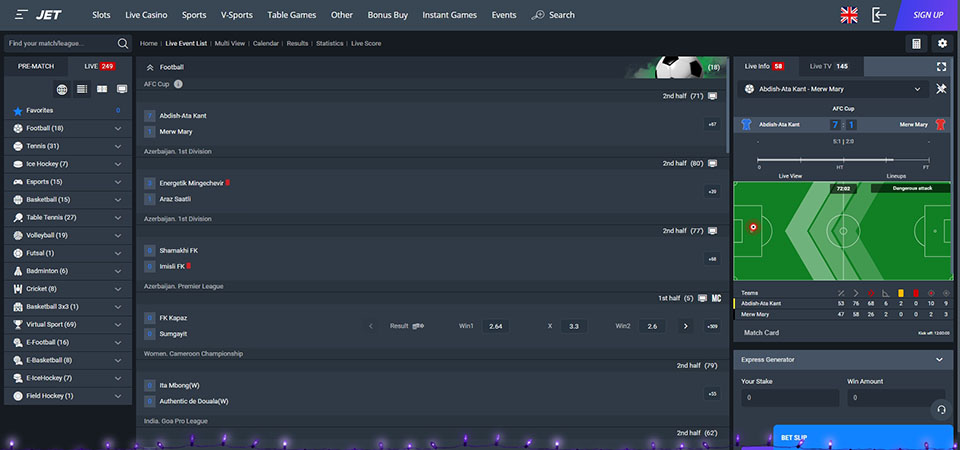960x450 pixels.
Task: Click the MC match-center icon on FK Kapaz row
Action: 716,298
